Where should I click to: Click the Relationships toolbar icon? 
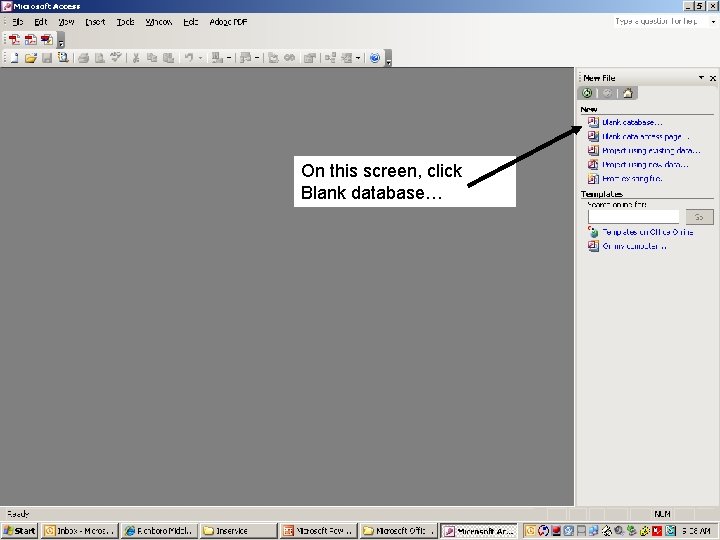pos(330,58)
